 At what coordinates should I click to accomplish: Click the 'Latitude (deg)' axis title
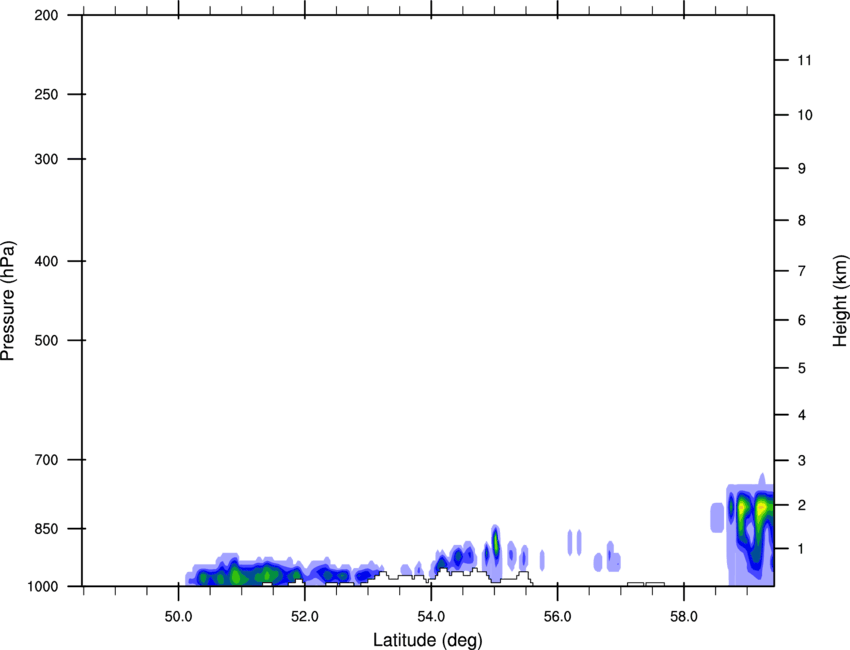(x=427, y=640)
